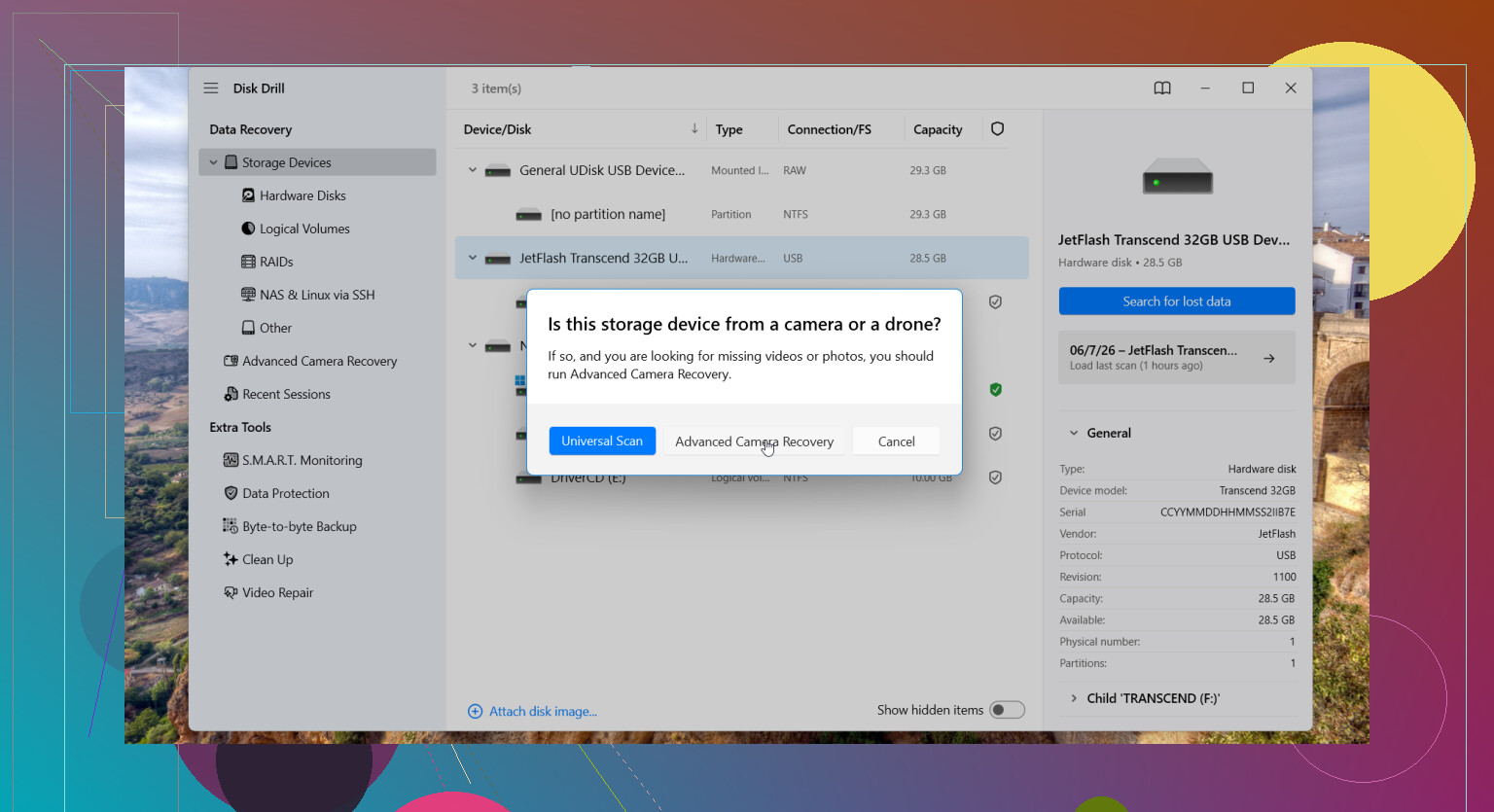Click the JetFlash drive thumbnail image

1177,176
